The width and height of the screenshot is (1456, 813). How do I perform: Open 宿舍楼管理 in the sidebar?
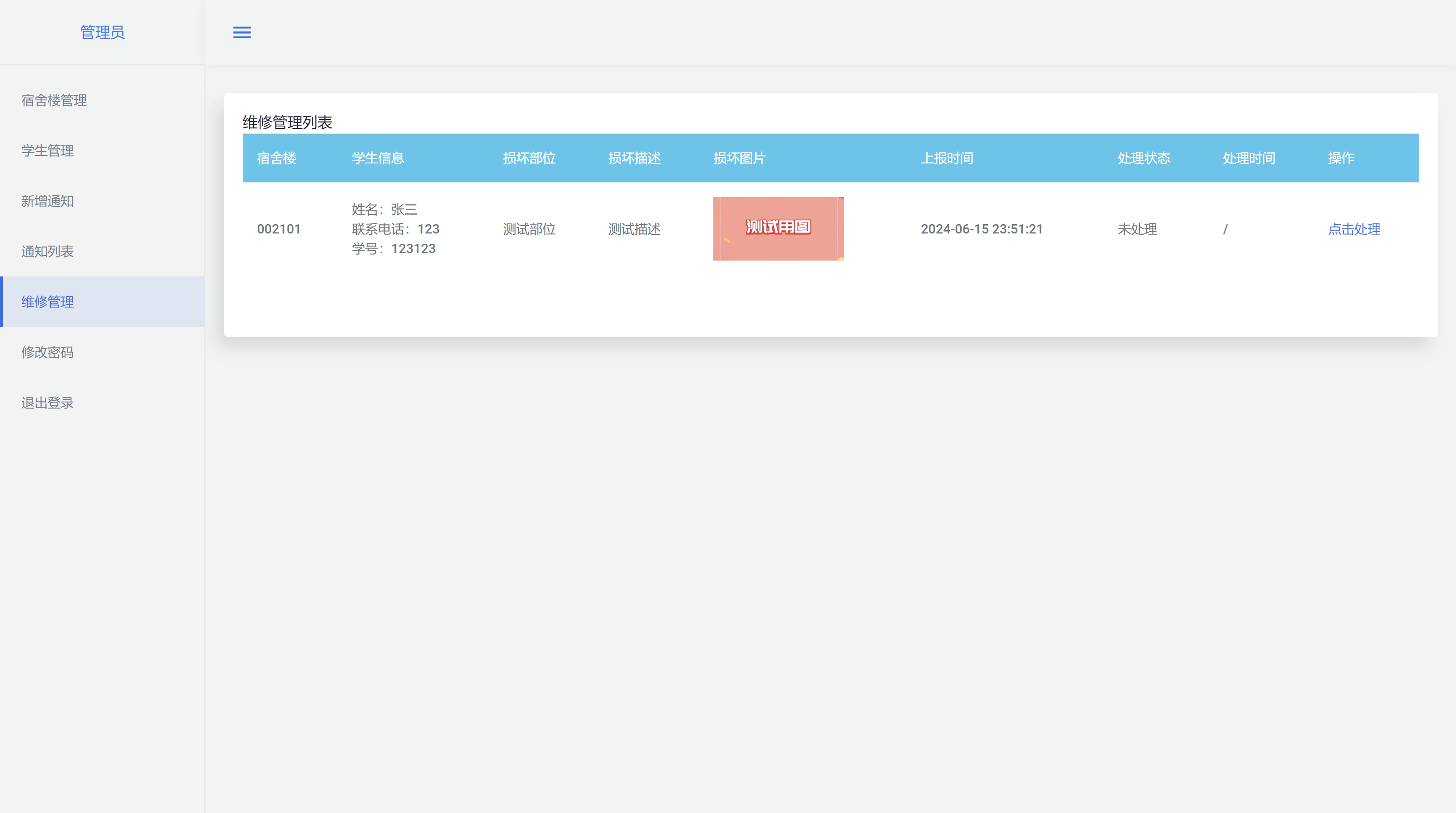click(x=54, y=100)
